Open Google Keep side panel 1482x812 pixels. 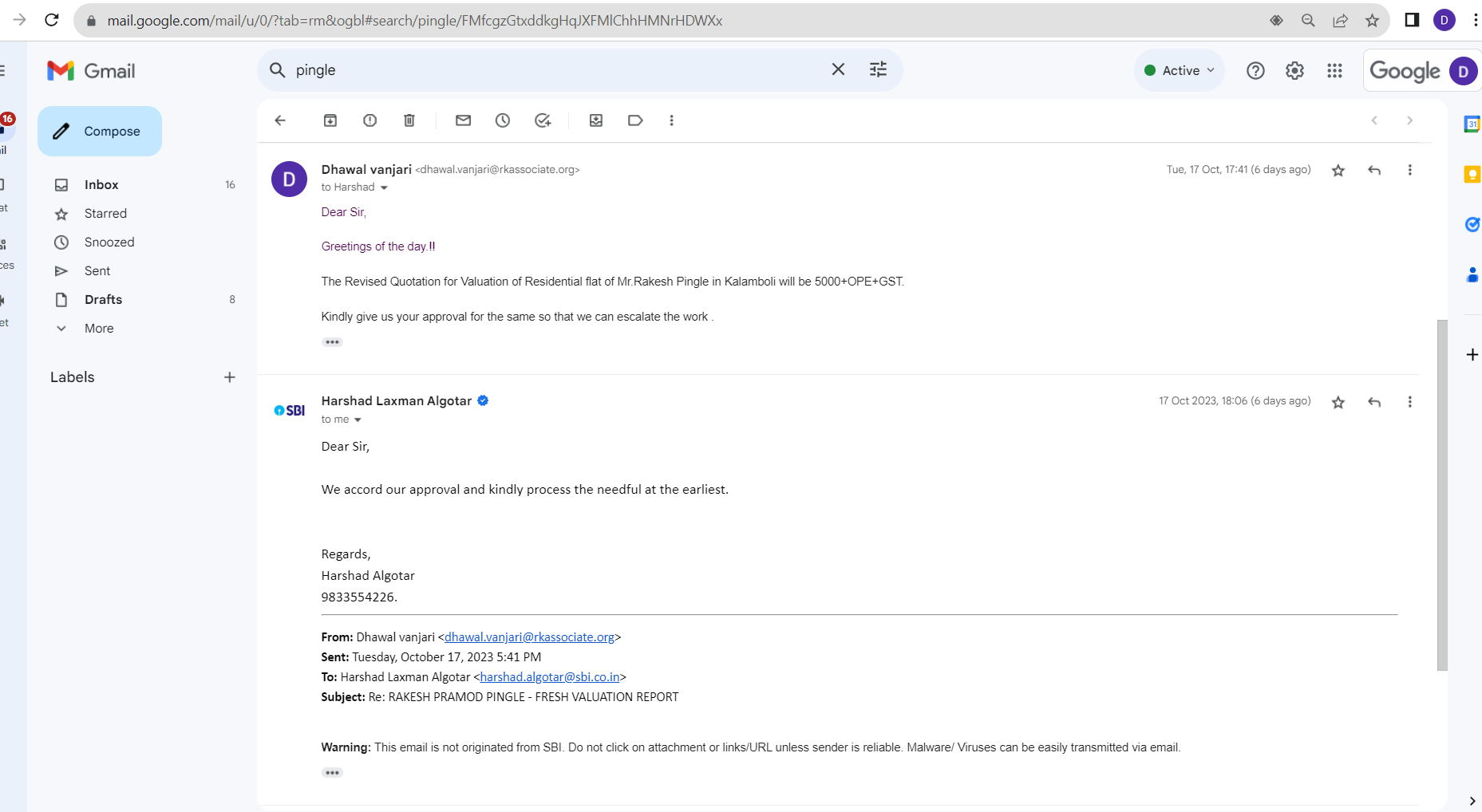pyautogui.click(x=1472, y=174)
